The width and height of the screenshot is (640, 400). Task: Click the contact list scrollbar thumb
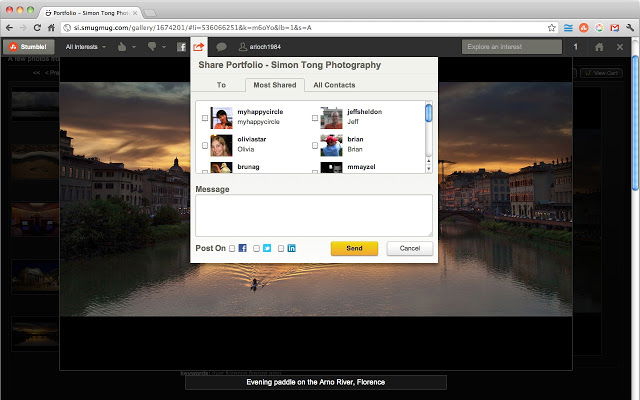[429, 113]
